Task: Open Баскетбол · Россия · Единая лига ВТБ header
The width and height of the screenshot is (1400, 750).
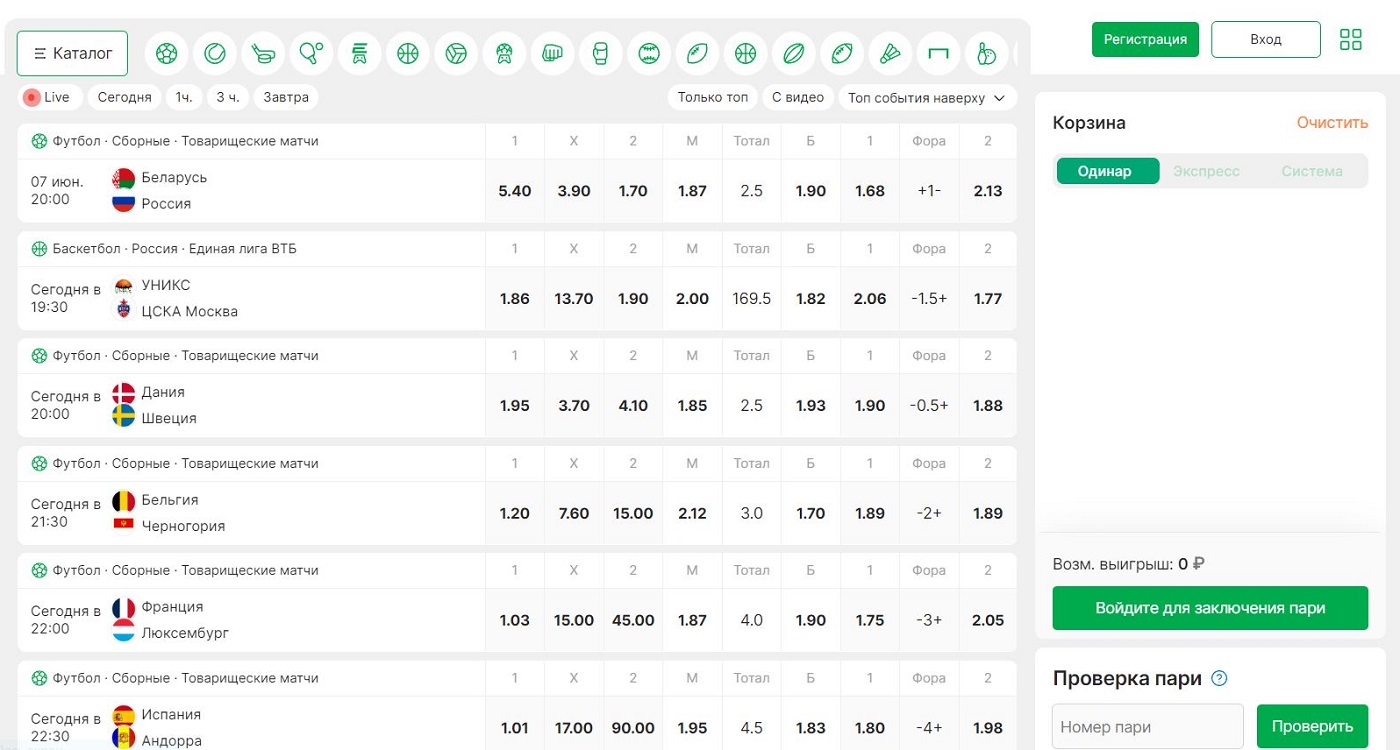Action: (x=175, y=248)
